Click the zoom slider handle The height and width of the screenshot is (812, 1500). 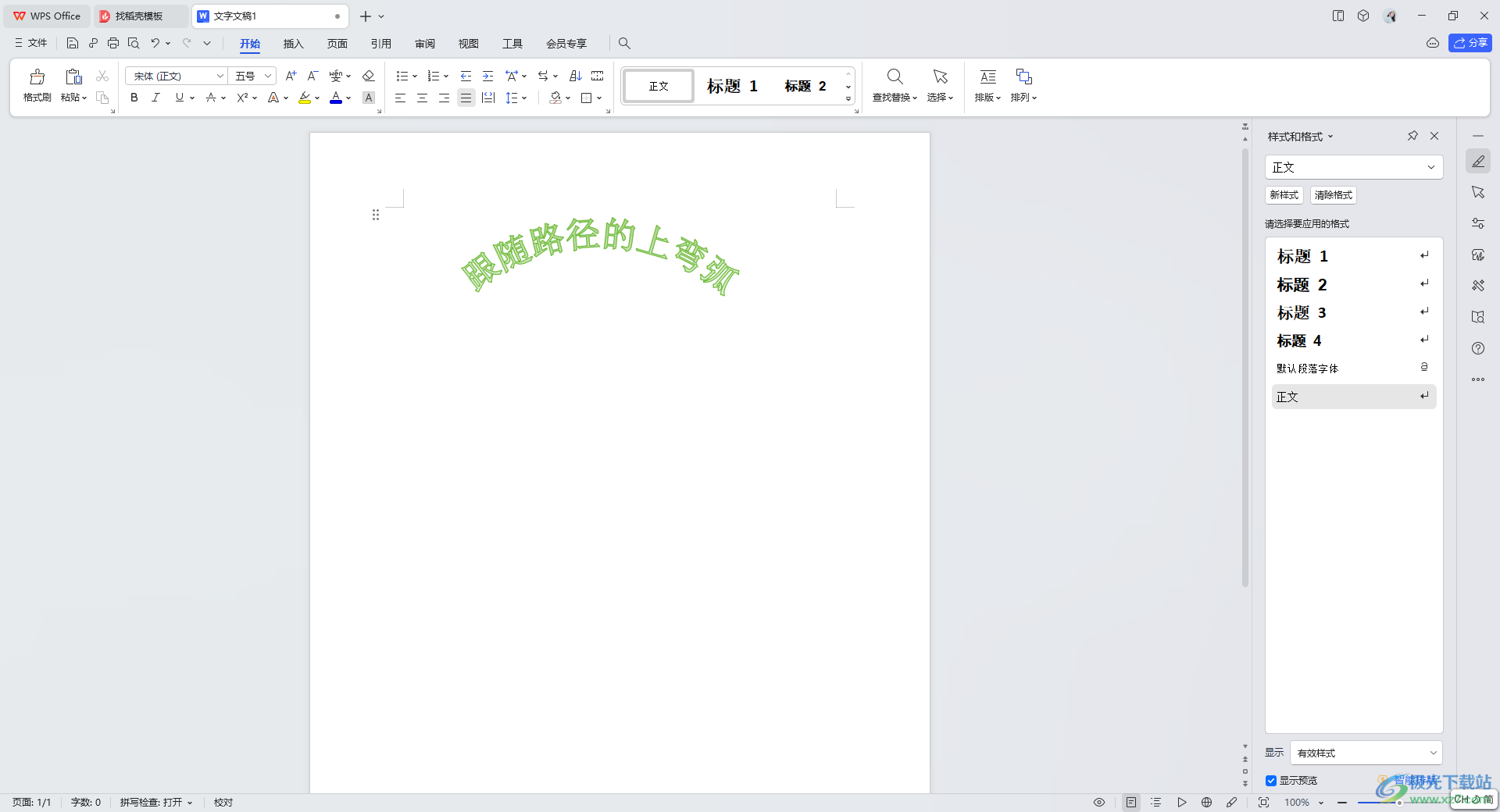[x=1398, y=803]
